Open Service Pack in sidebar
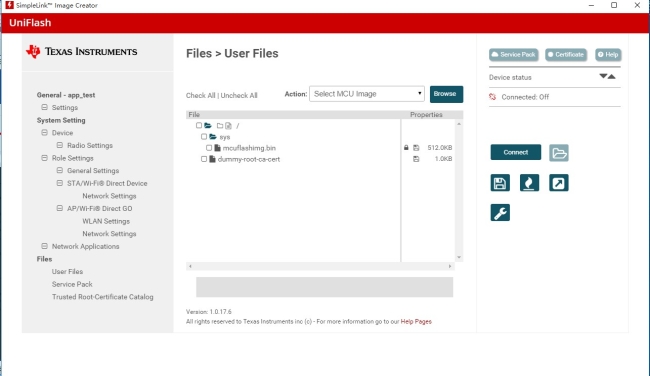650x376 pixels. [x=72, y=284]
